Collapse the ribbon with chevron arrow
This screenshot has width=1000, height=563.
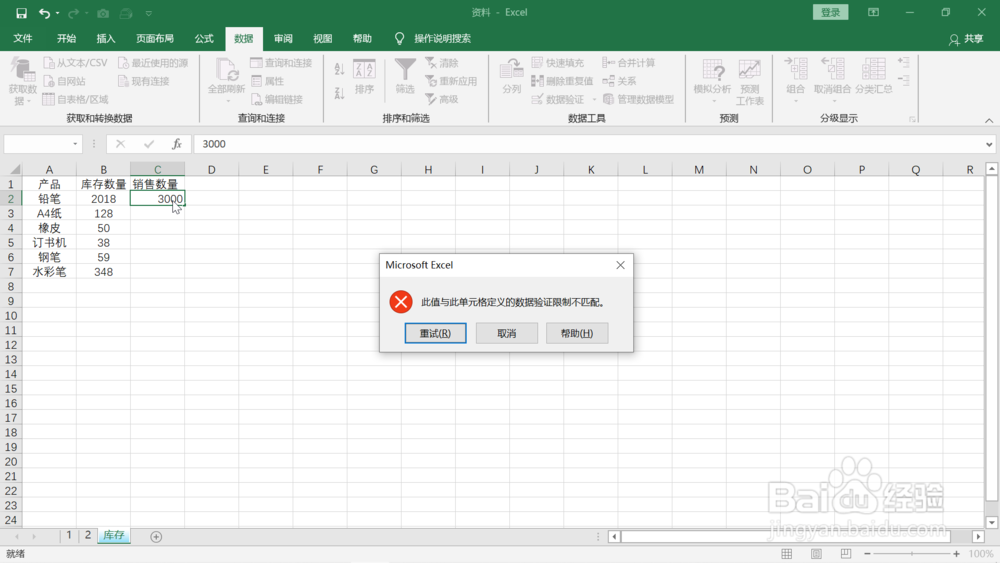point(989,120)
